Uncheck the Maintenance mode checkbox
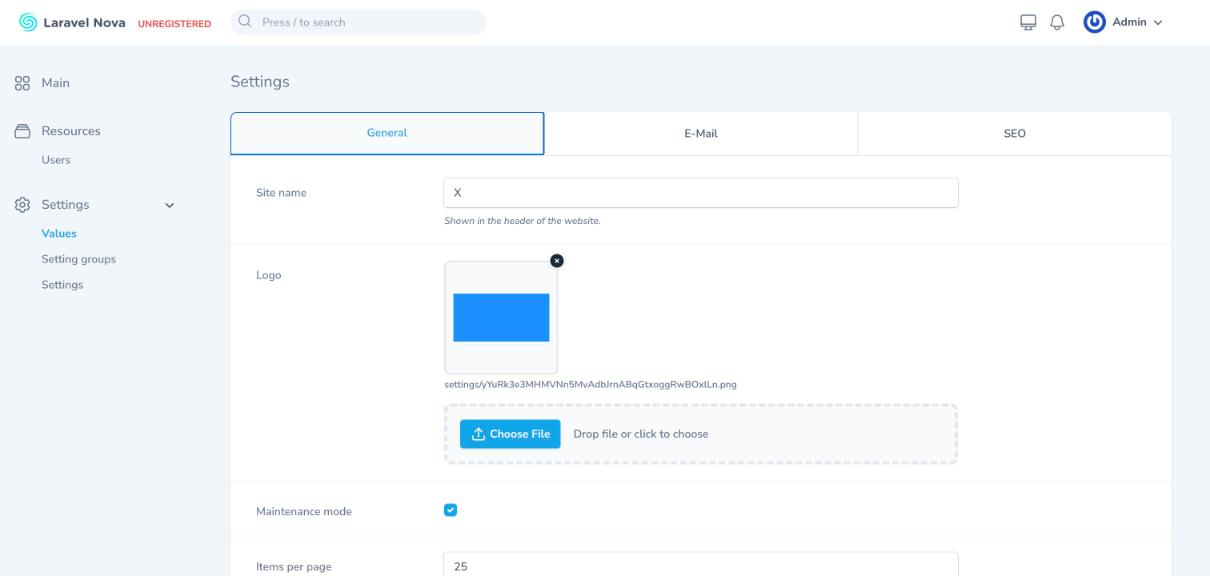 (450, 510)
